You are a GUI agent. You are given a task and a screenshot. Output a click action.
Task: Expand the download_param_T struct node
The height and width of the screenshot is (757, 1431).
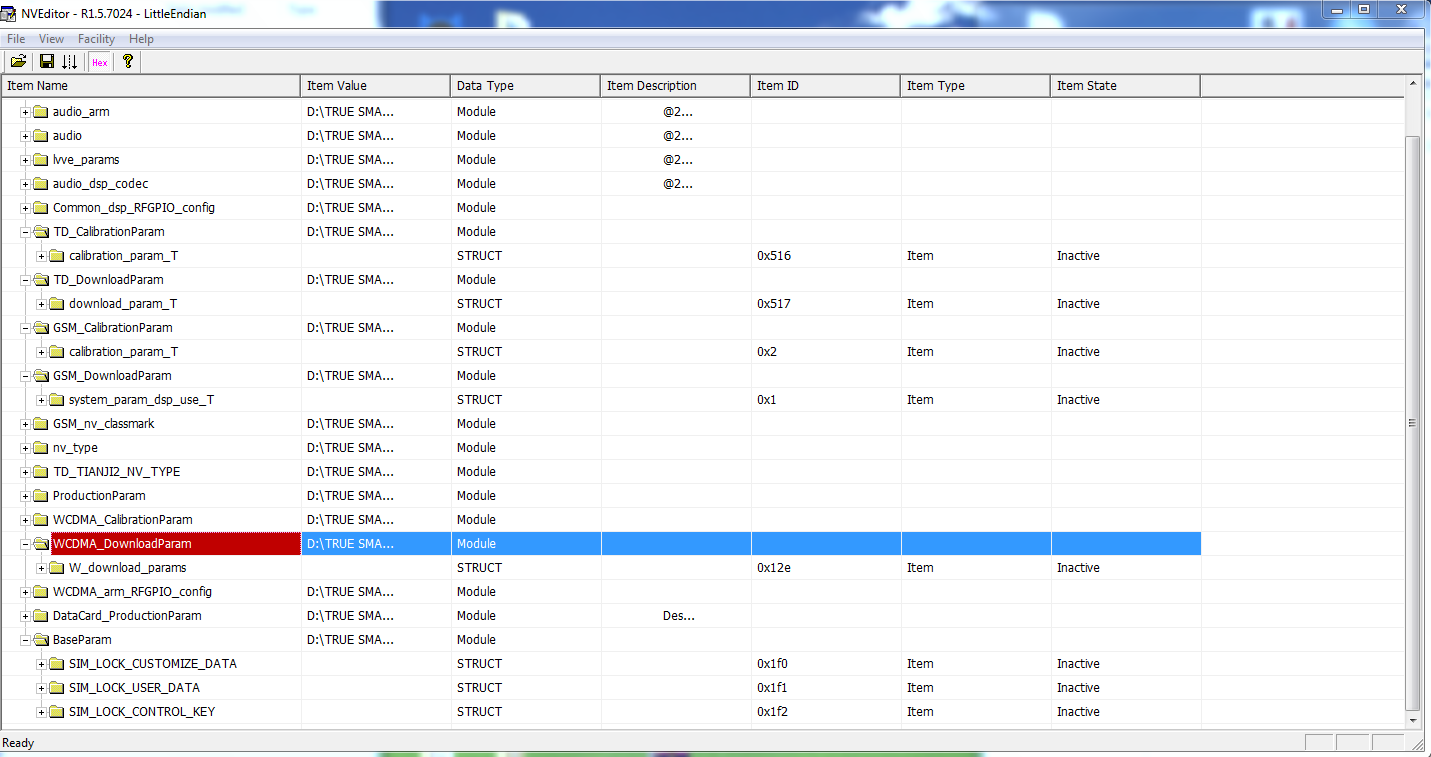click(42, 304)
